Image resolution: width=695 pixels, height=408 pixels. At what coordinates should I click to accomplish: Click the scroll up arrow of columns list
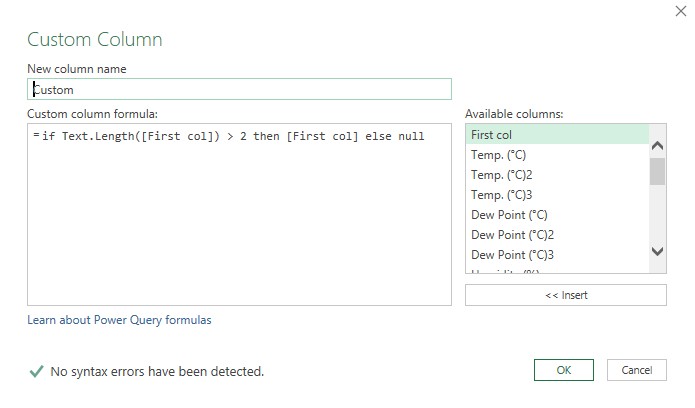657,146
